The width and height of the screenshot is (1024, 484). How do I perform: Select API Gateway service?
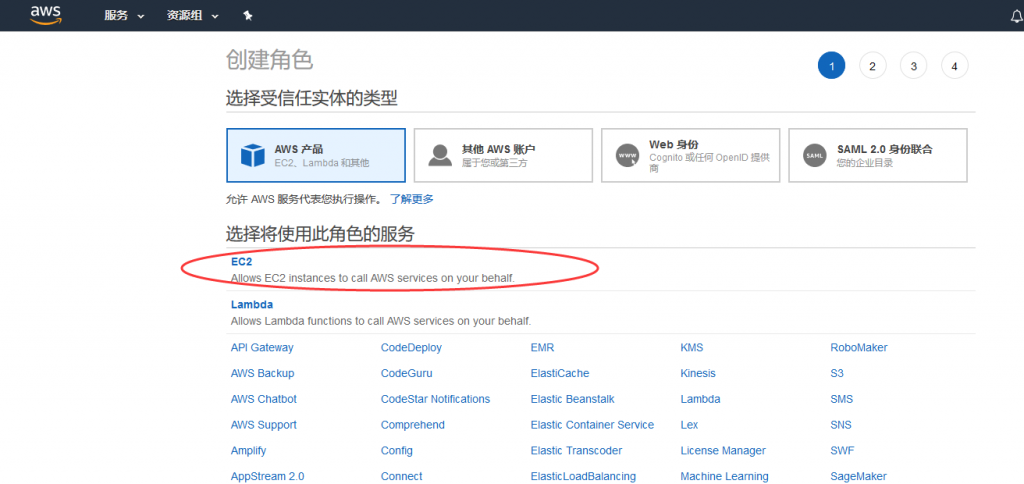pos(262,347)
